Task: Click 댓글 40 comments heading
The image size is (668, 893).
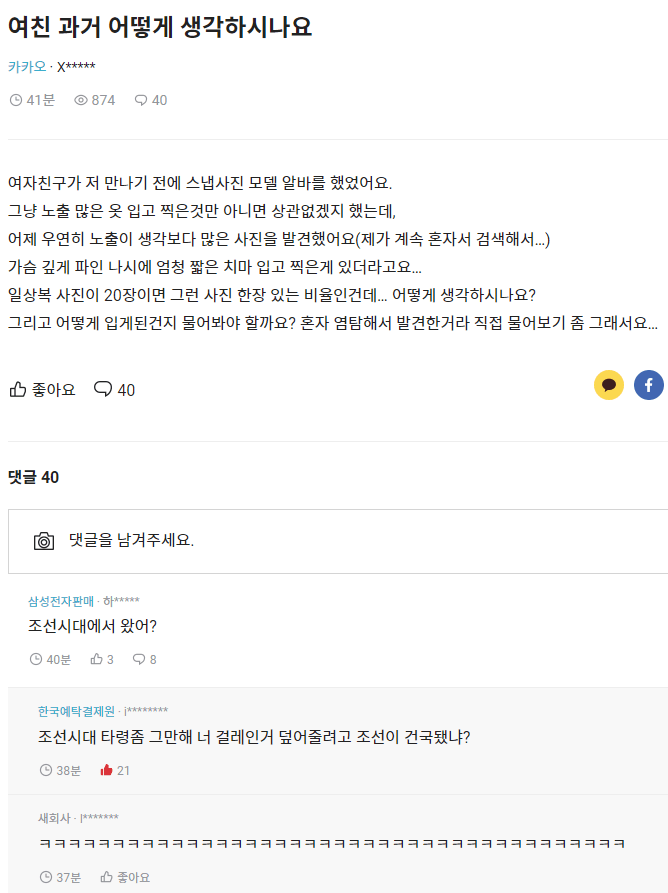Action: [33, 477]
